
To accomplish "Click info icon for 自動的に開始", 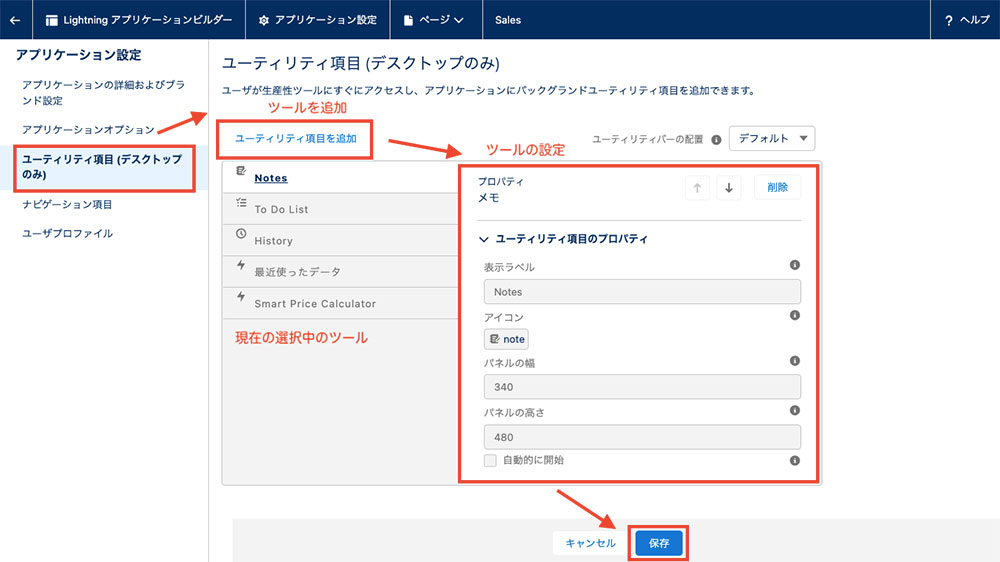I will click(795, 461).
